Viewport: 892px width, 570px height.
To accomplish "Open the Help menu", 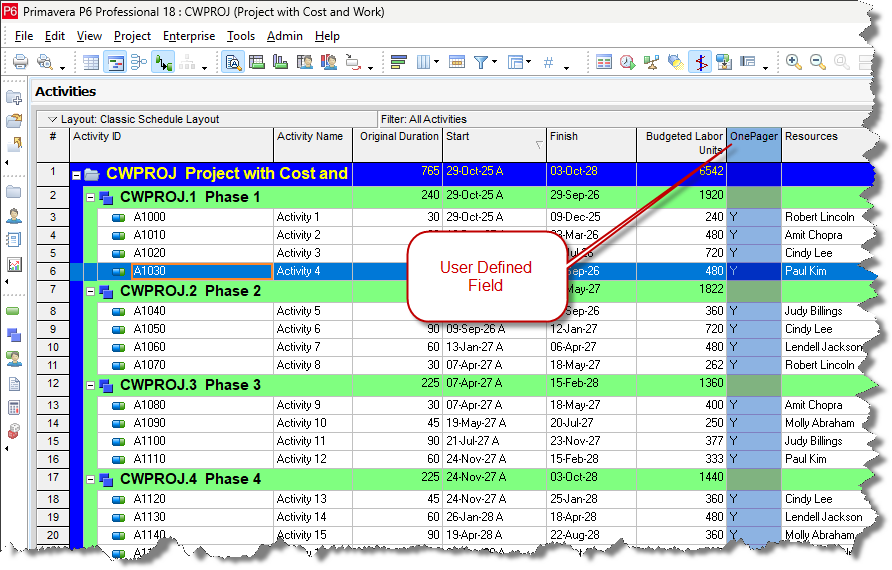I will (x=327, y=36).
